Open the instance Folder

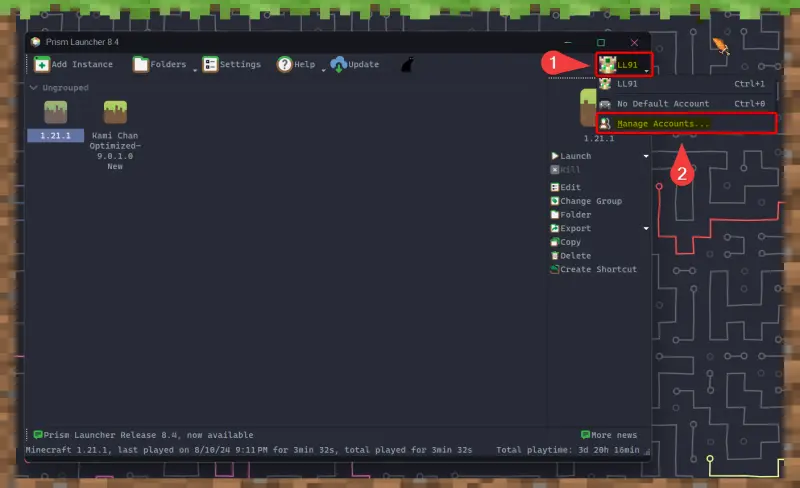[575, 215]
